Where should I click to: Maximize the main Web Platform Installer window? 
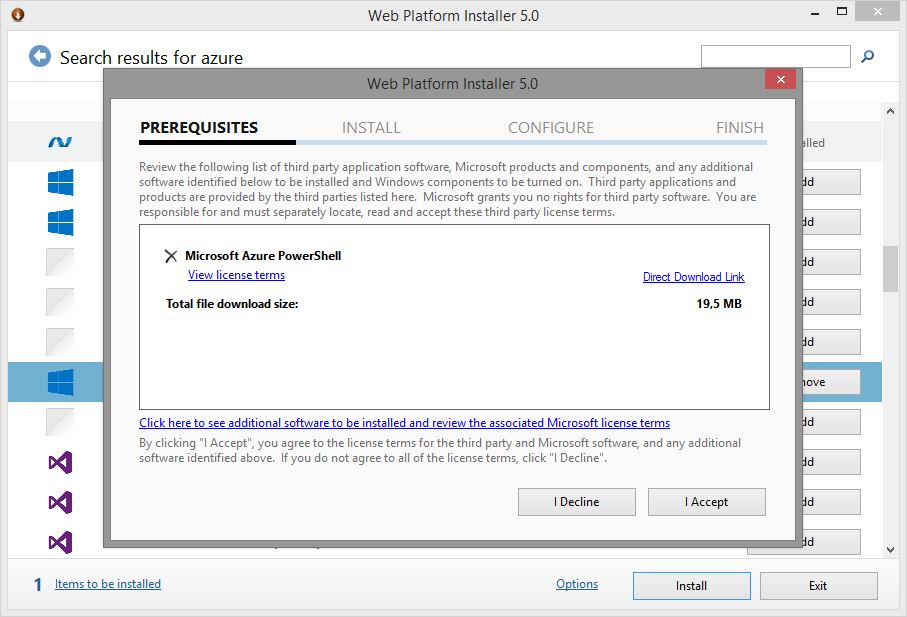pos(842,12)
